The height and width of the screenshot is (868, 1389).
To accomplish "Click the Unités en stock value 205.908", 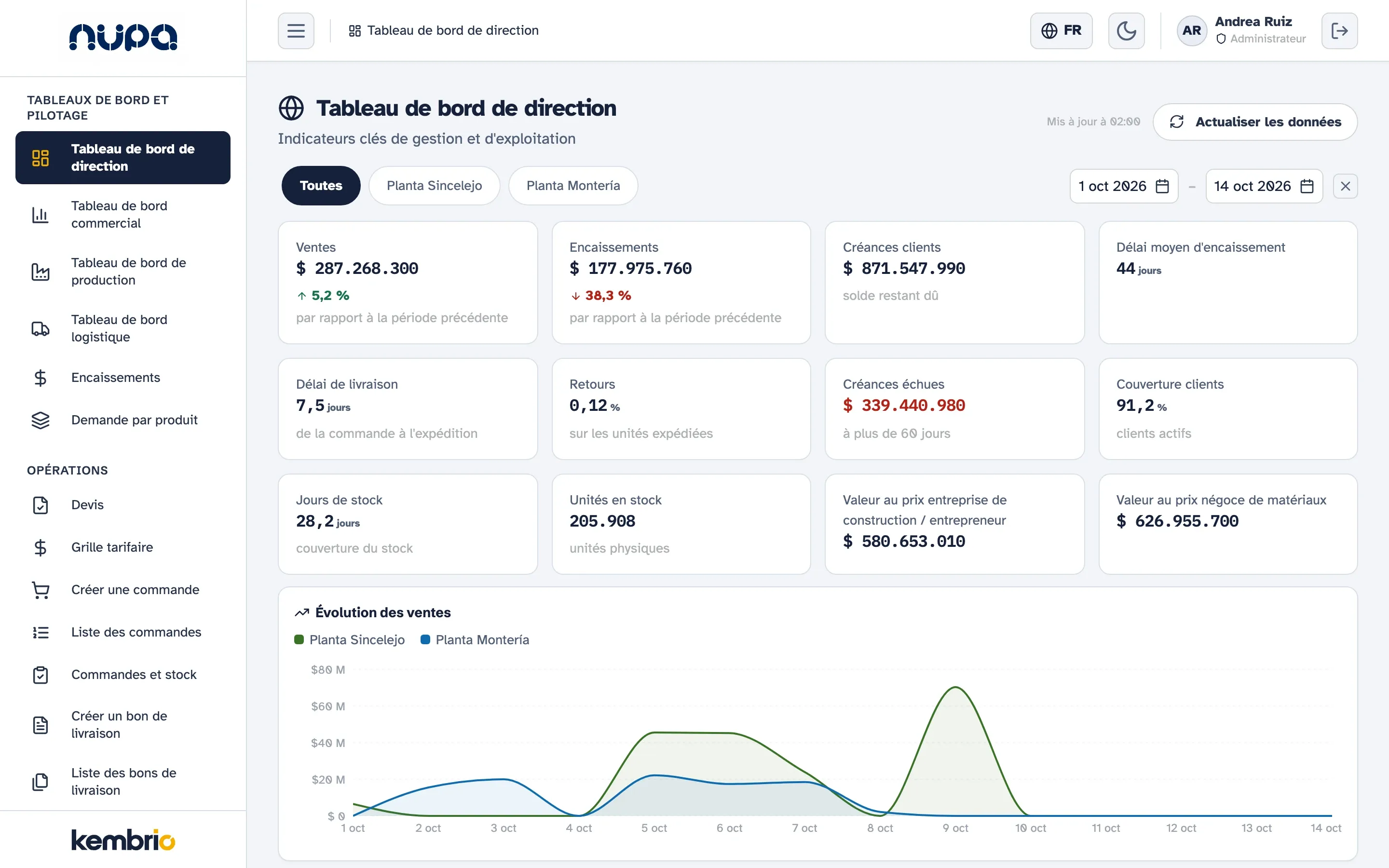I will [x=602, y=521].
